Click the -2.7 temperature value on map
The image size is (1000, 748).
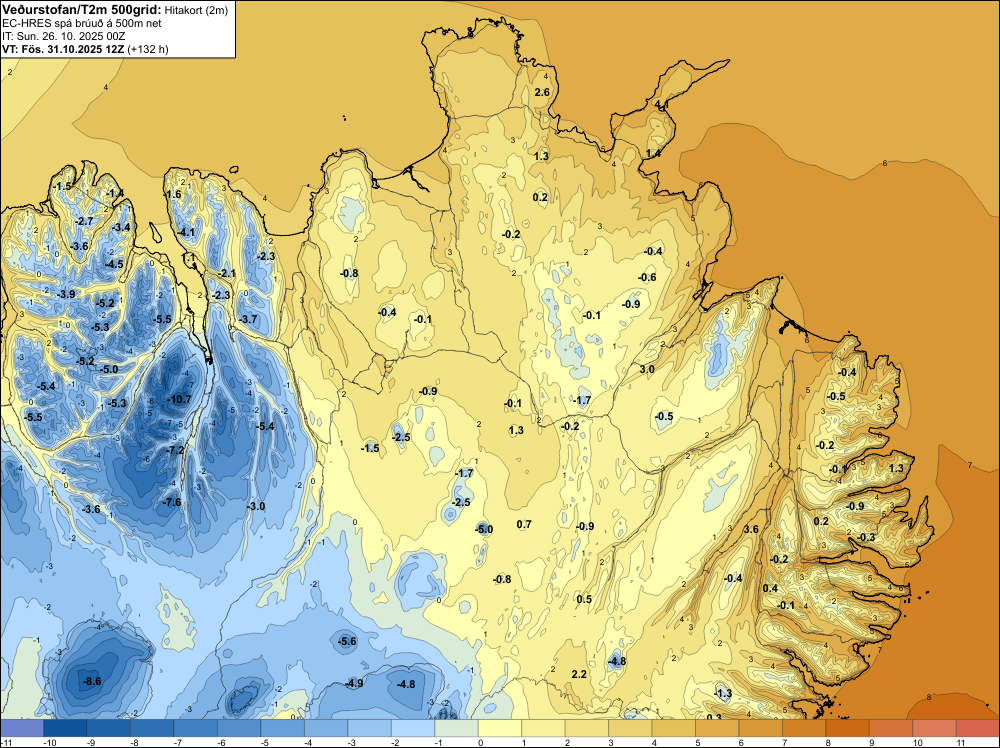(84, 221)
